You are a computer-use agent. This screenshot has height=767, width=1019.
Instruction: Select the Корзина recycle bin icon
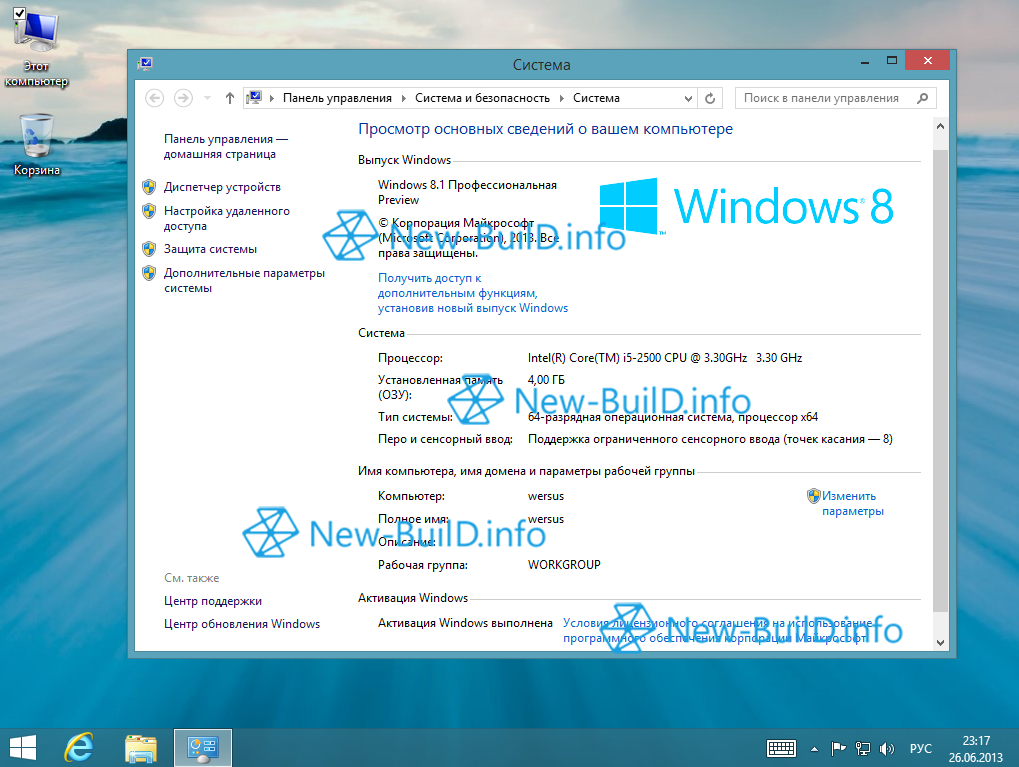click(x=36, y=145)
